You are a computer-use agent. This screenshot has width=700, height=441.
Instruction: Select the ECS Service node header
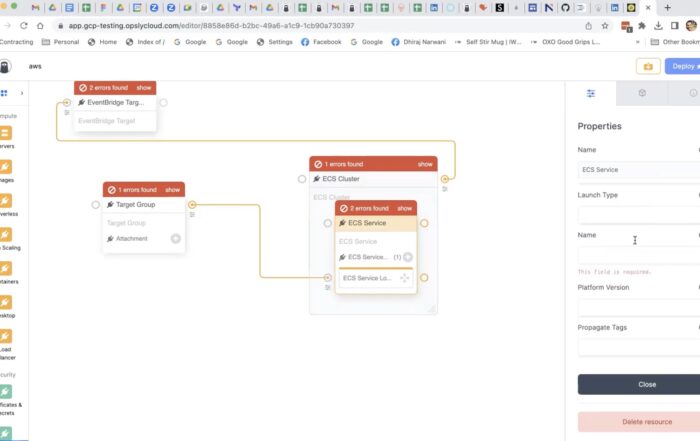coord(376,223)
